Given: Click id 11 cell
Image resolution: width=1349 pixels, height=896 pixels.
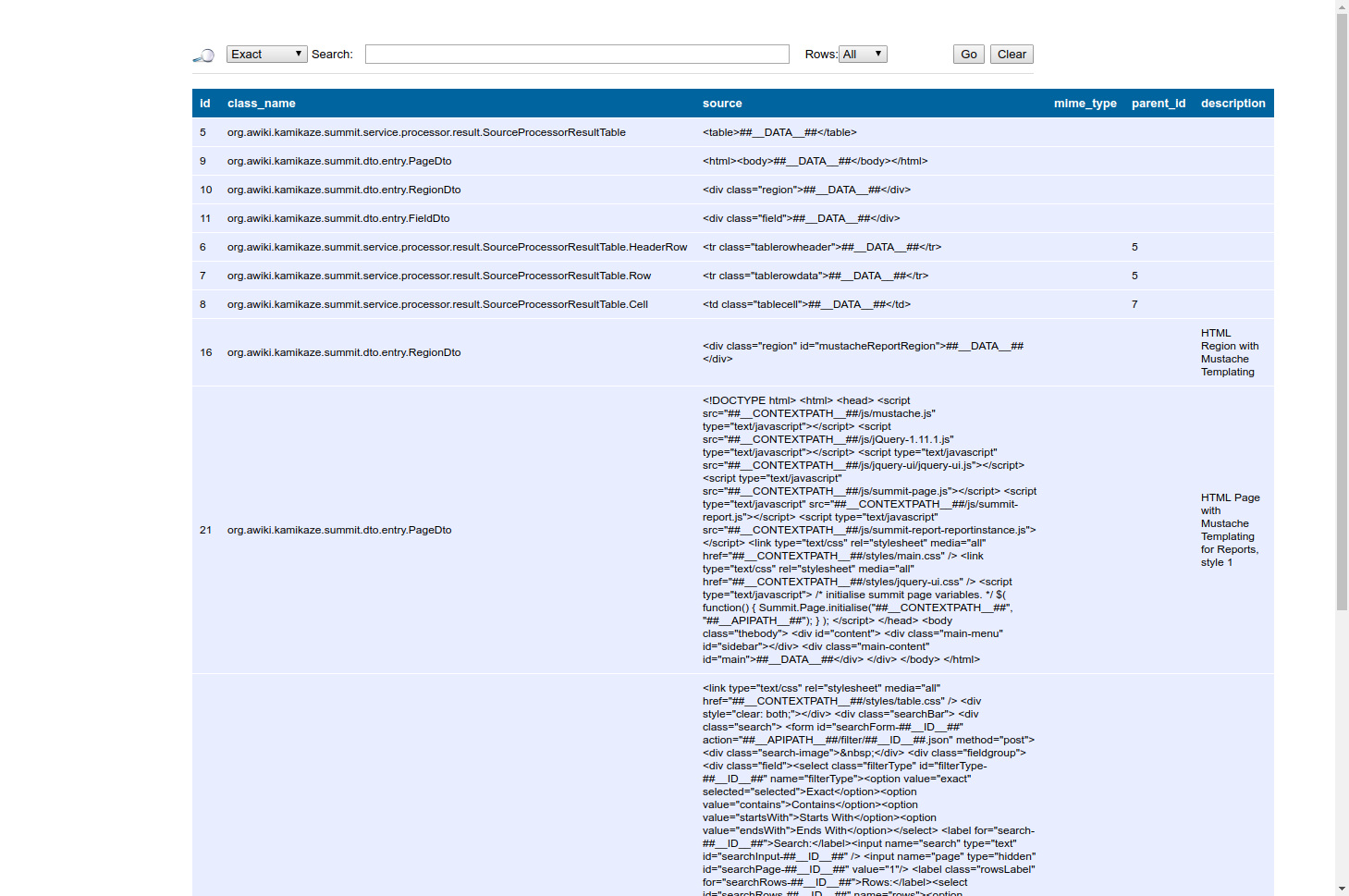Looking at the screenshot, I should (x=205, y=218).
